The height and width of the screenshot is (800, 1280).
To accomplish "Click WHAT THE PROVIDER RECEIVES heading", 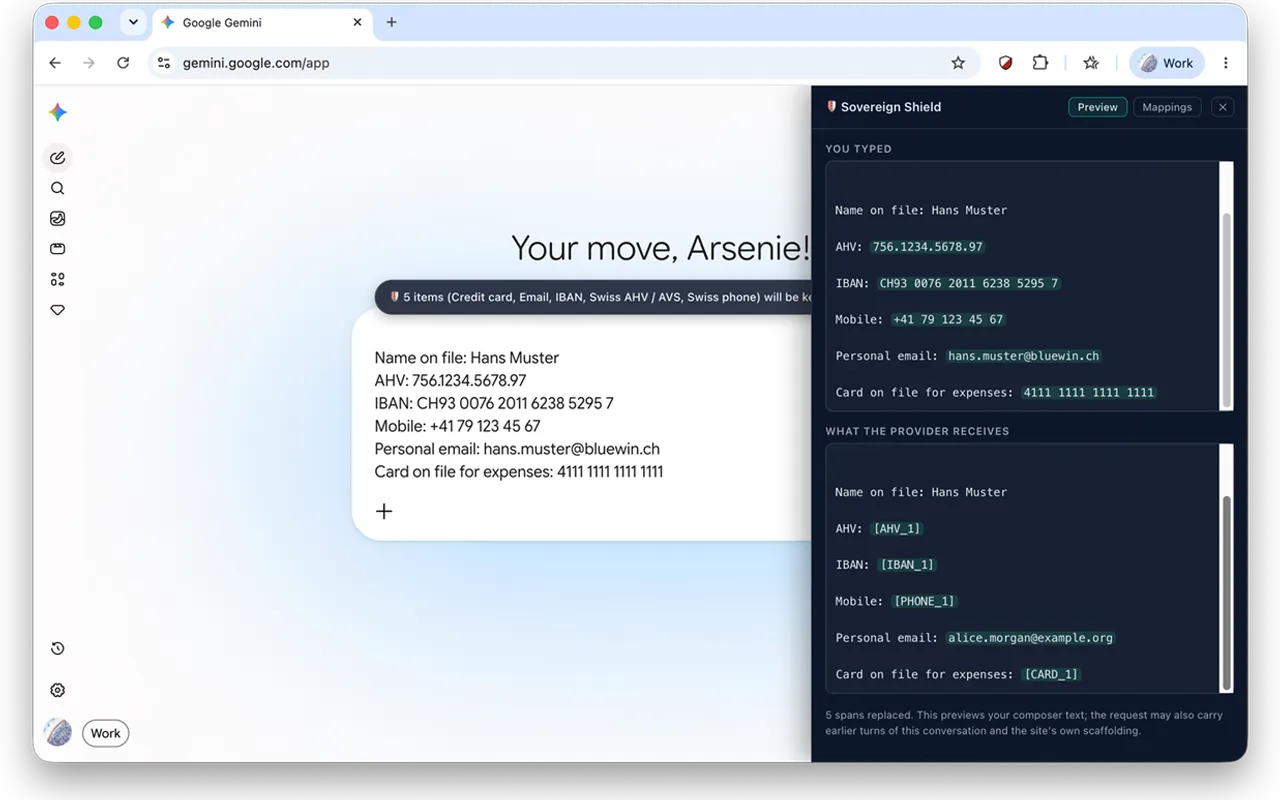I will 917,432.
